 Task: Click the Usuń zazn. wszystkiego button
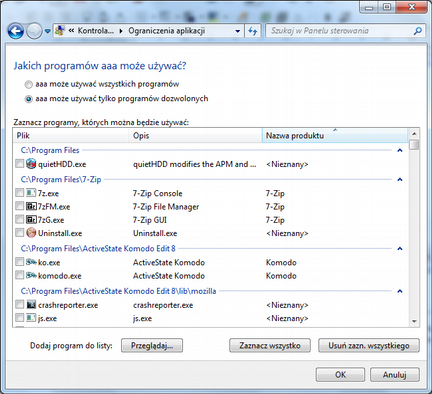(x=369, y=345)
